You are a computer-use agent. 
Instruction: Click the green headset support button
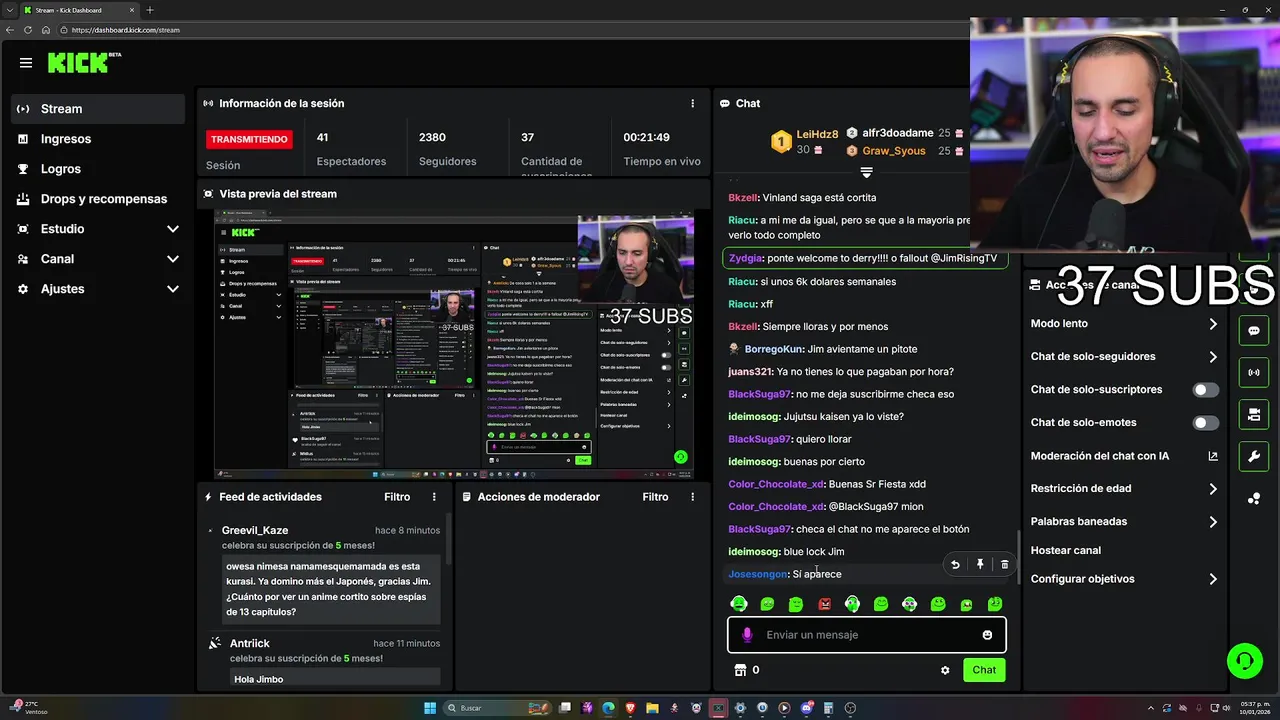(1245, 661)
